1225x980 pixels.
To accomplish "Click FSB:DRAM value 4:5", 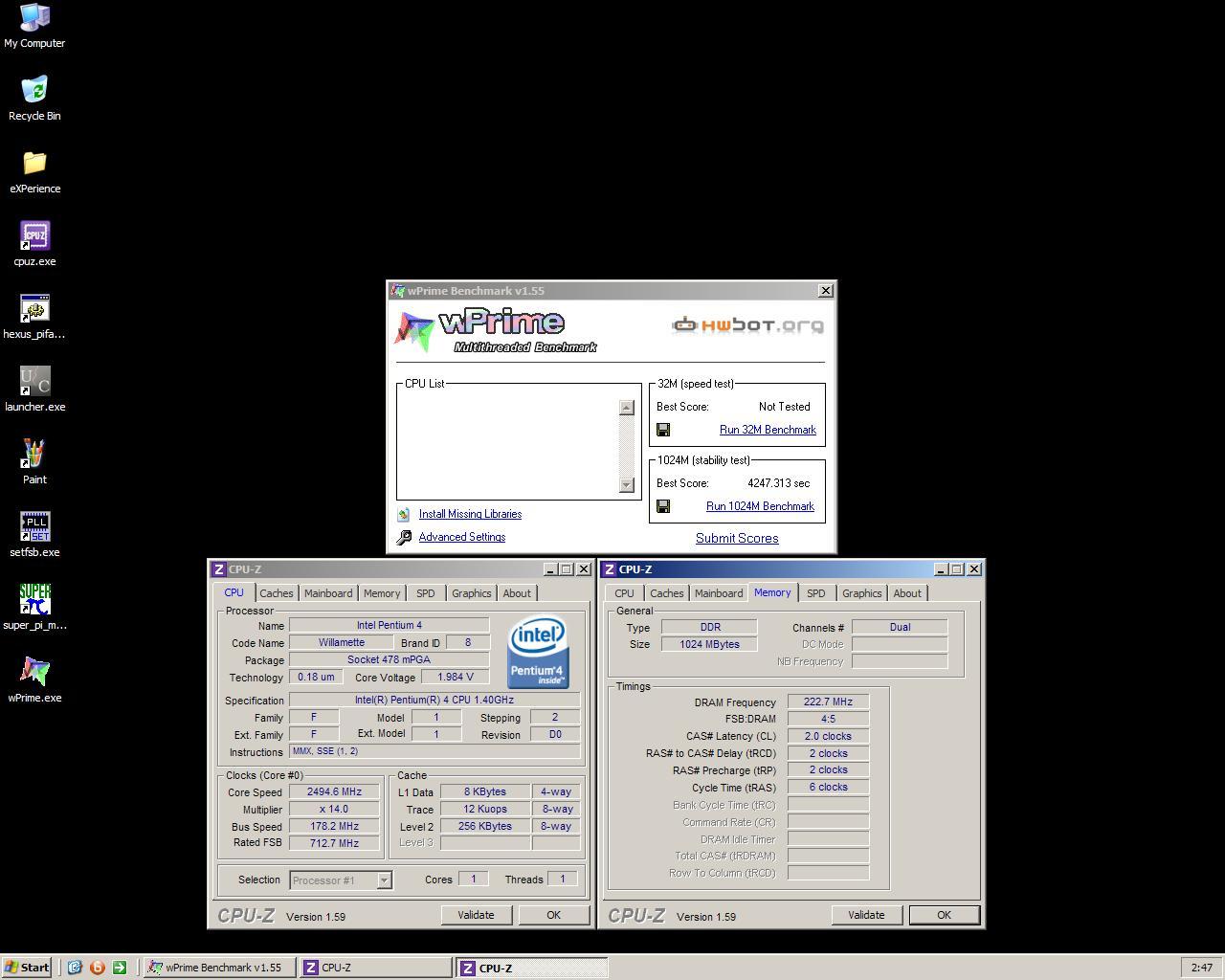I will 828,719.
